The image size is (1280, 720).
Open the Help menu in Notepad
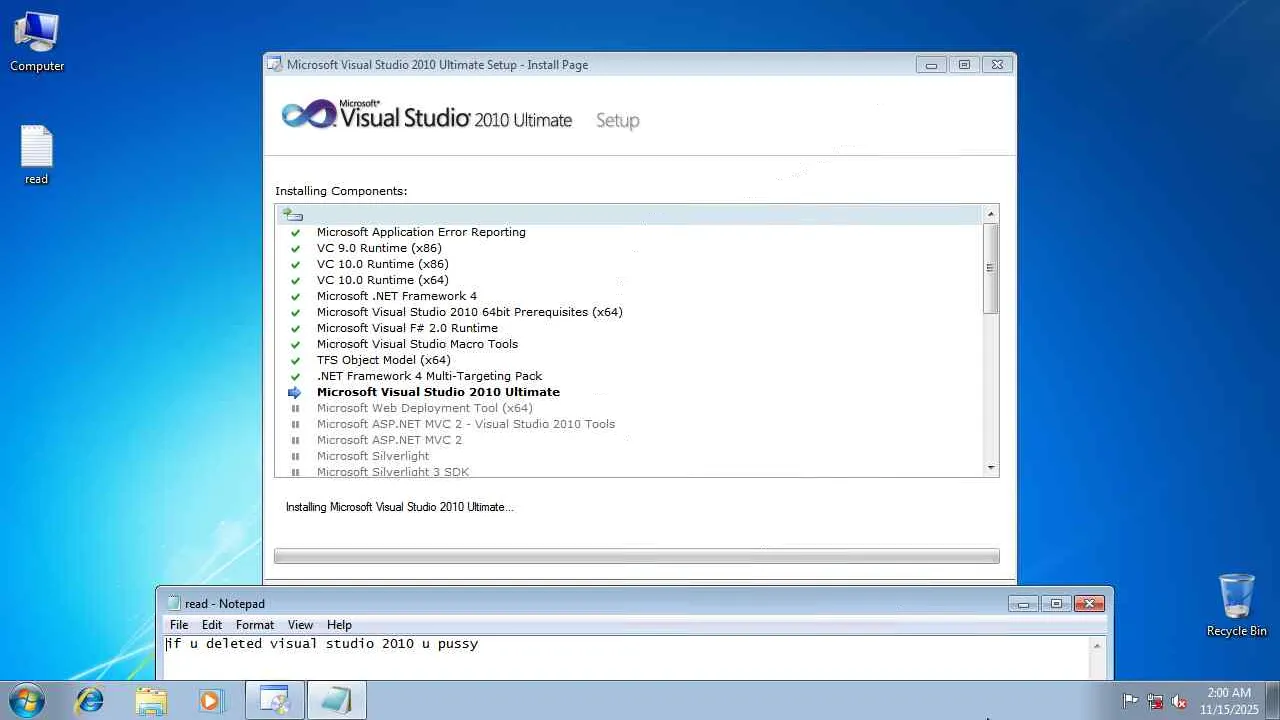339,625
